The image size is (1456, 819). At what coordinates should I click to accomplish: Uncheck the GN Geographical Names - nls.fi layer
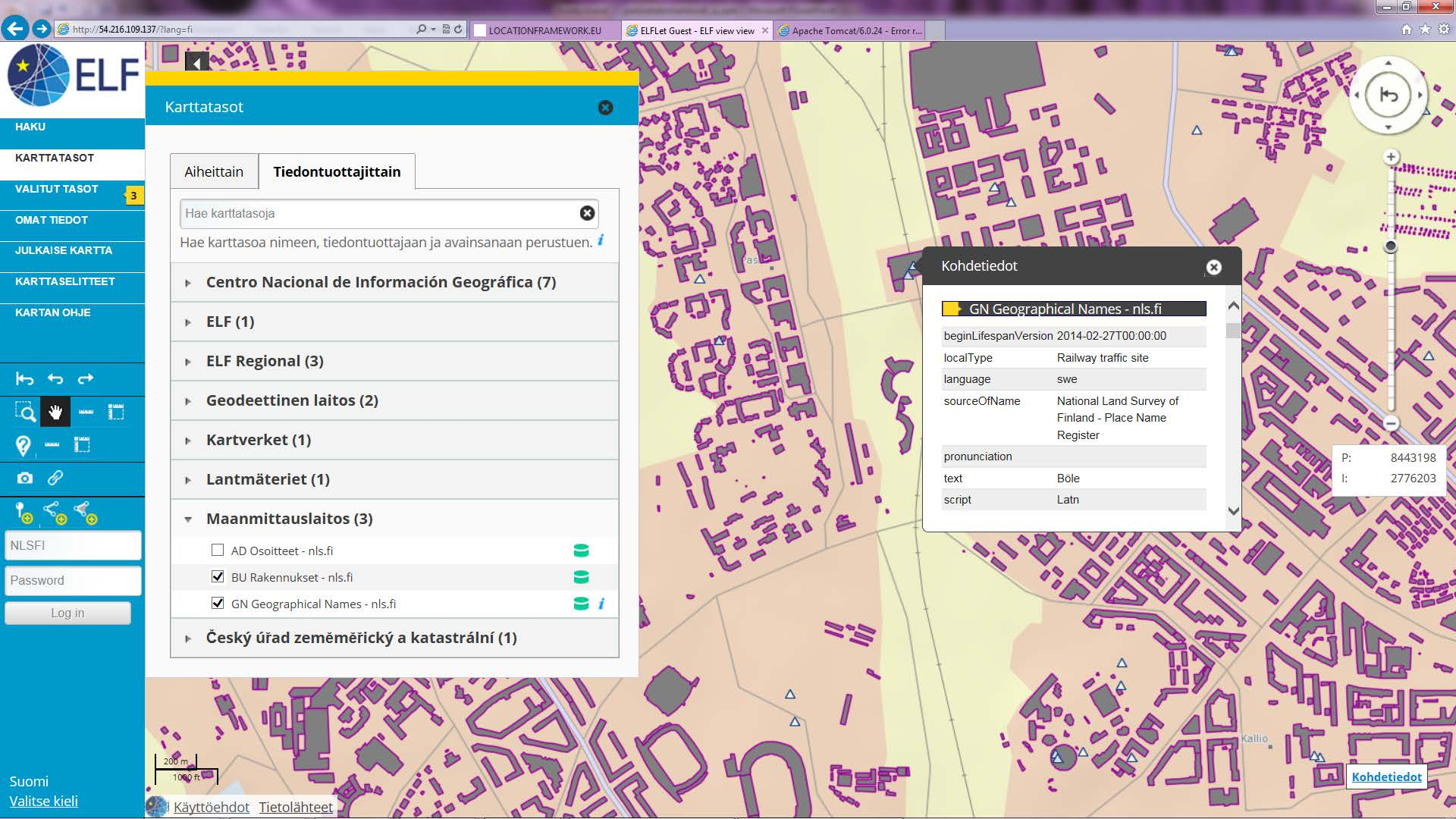(218, 603)
